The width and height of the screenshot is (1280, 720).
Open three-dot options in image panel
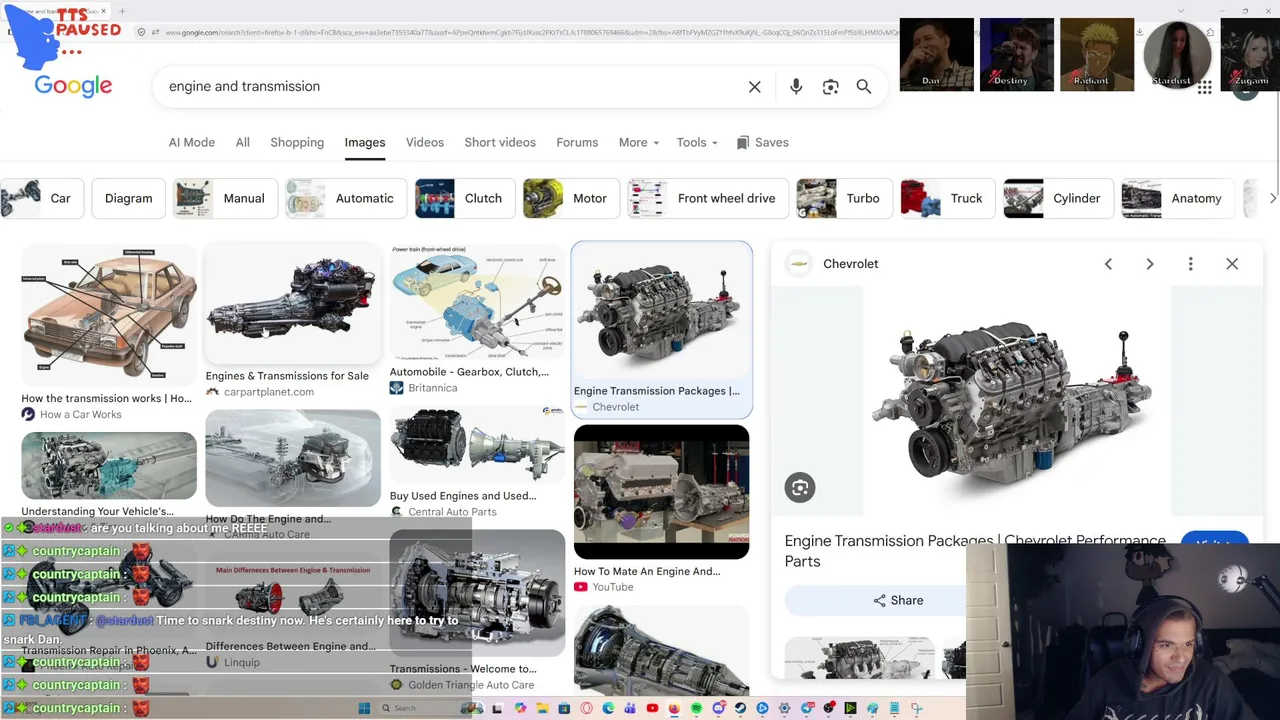coord(1190,264)
